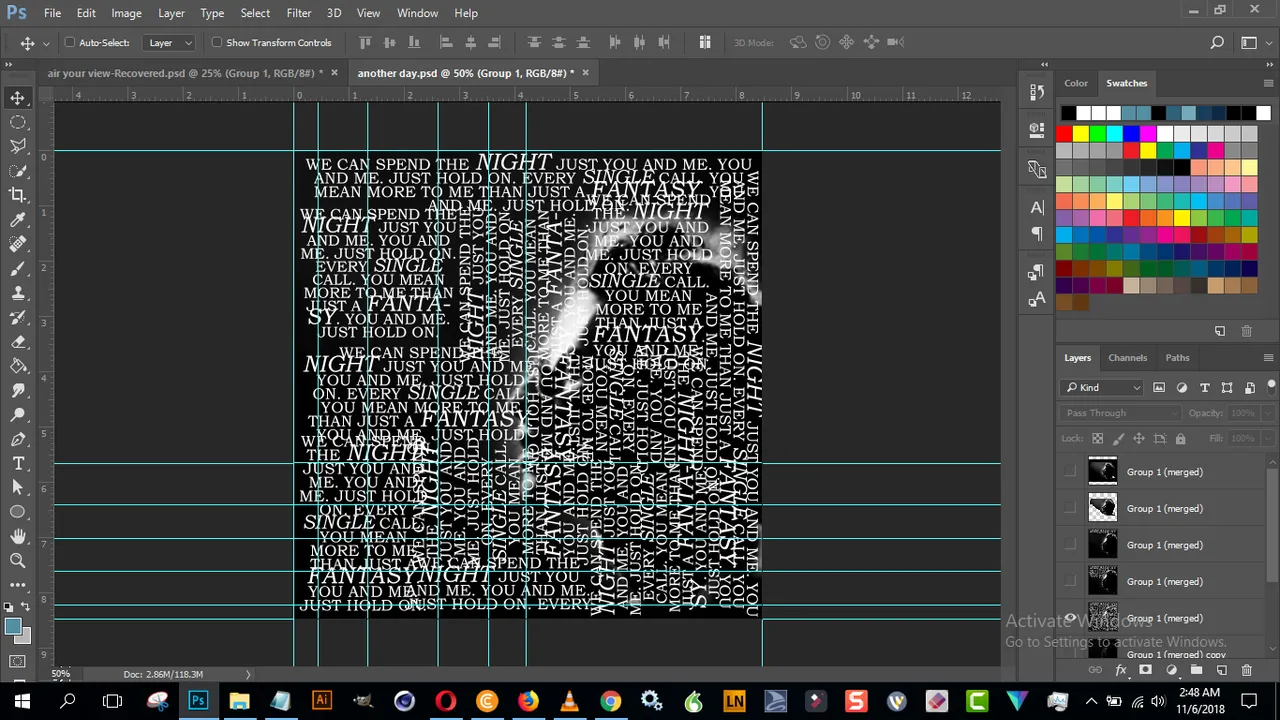Select the Elliptical Marquee tool
Screen dimensions: 1280x720
pyautogui.click(x=18, y=122)
